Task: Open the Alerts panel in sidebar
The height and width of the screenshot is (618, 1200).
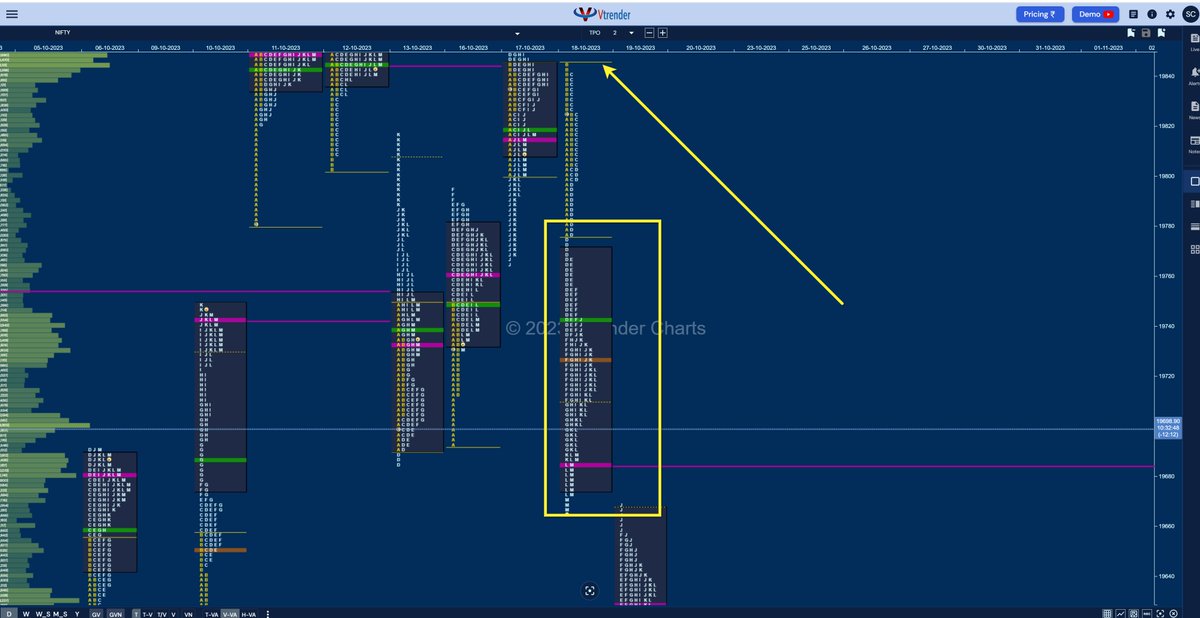Action: point(1194,77)
